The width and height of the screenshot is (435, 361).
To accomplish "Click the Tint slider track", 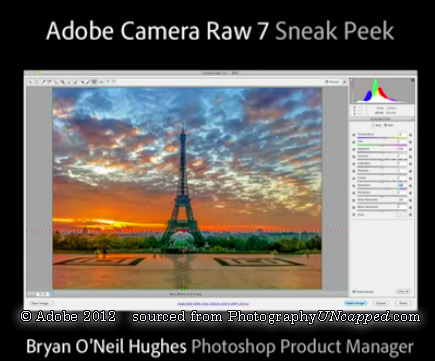I will (382, 145).
